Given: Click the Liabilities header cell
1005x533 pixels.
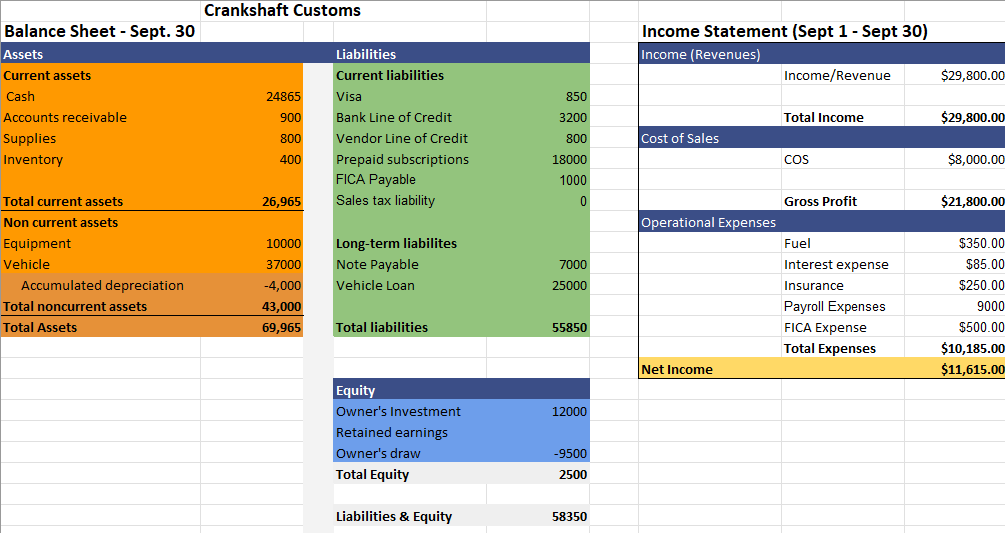Looking at the screenshot, I should pyautogui.click(x=366, y=54).
